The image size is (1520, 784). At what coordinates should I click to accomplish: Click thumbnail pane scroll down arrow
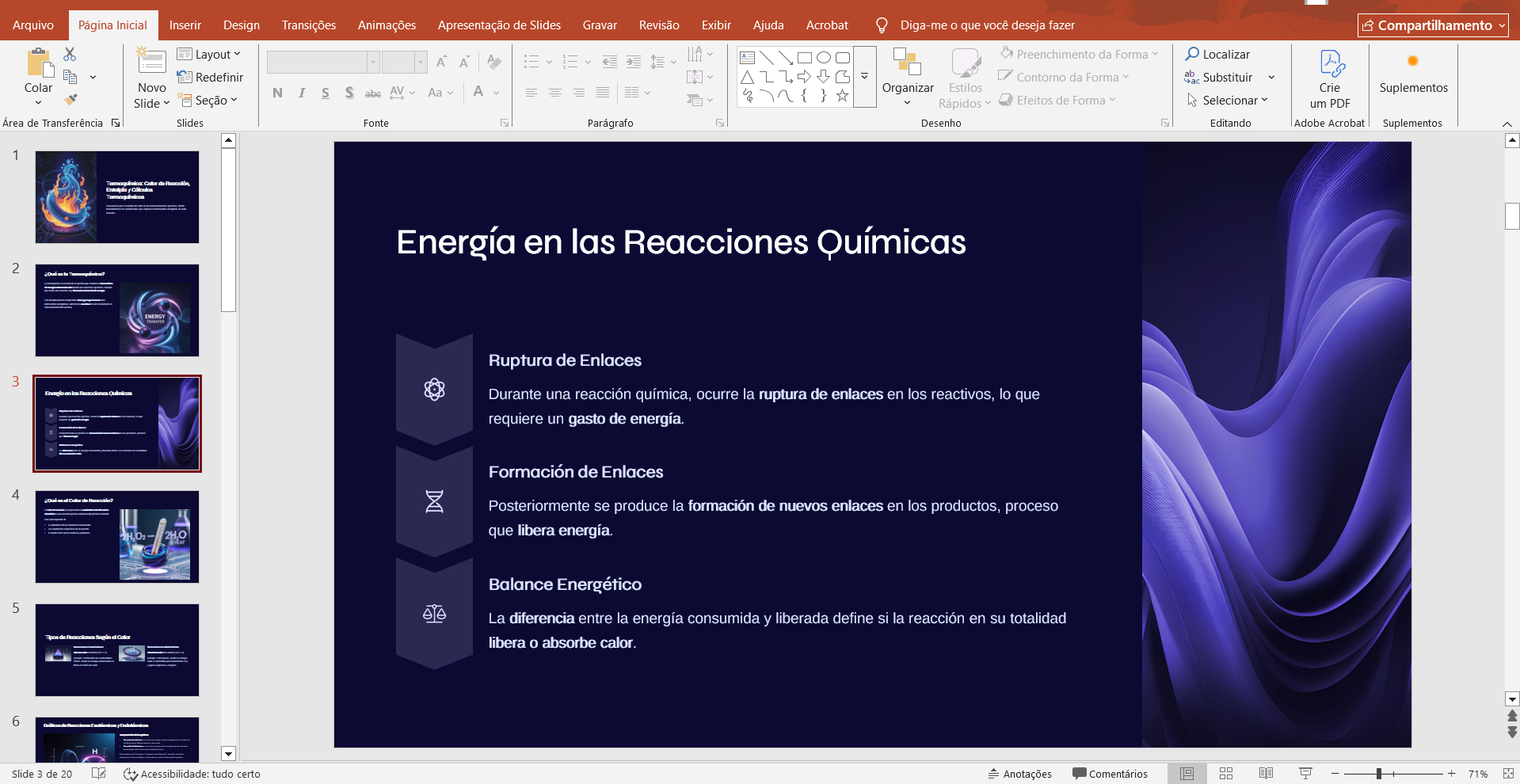(229, 754)
